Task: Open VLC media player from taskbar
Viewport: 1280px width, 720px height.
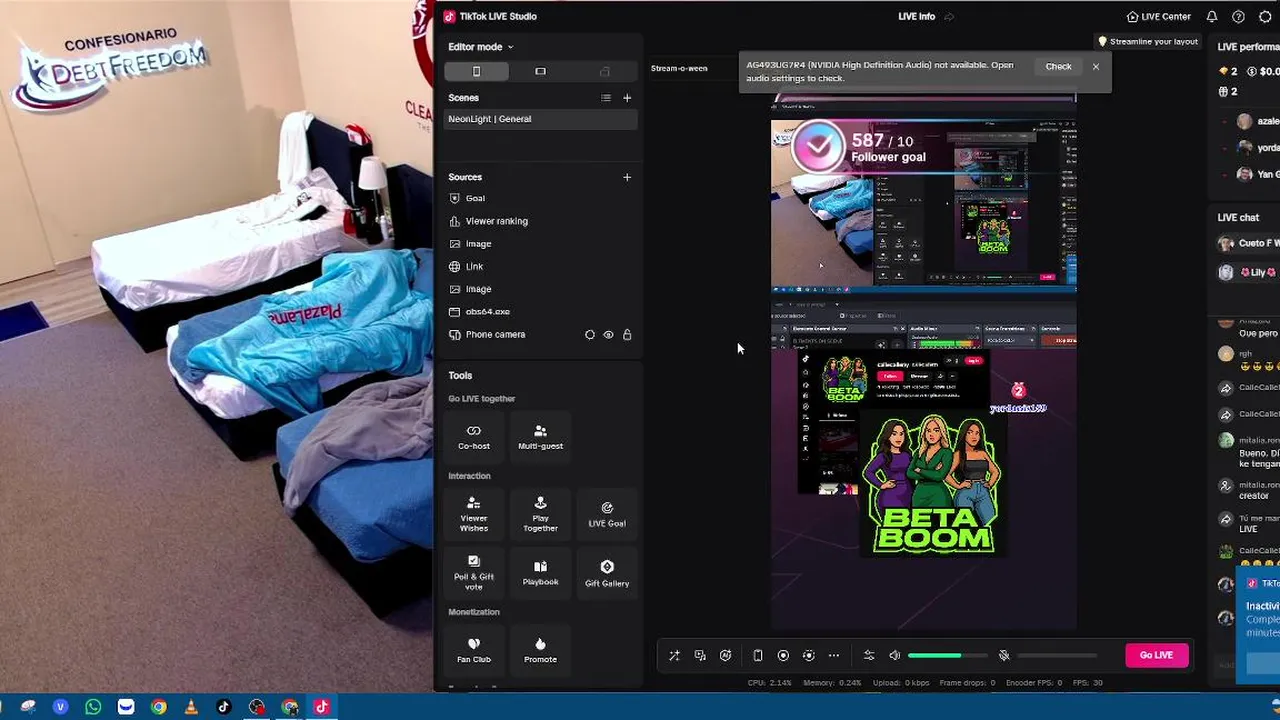Action: [x=191, y=707]
